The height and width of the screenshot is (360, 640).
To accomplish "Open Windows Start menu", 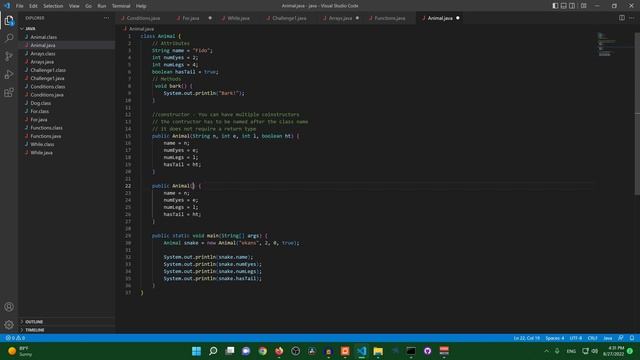I will pyautogui.click(x=196, y=351).
